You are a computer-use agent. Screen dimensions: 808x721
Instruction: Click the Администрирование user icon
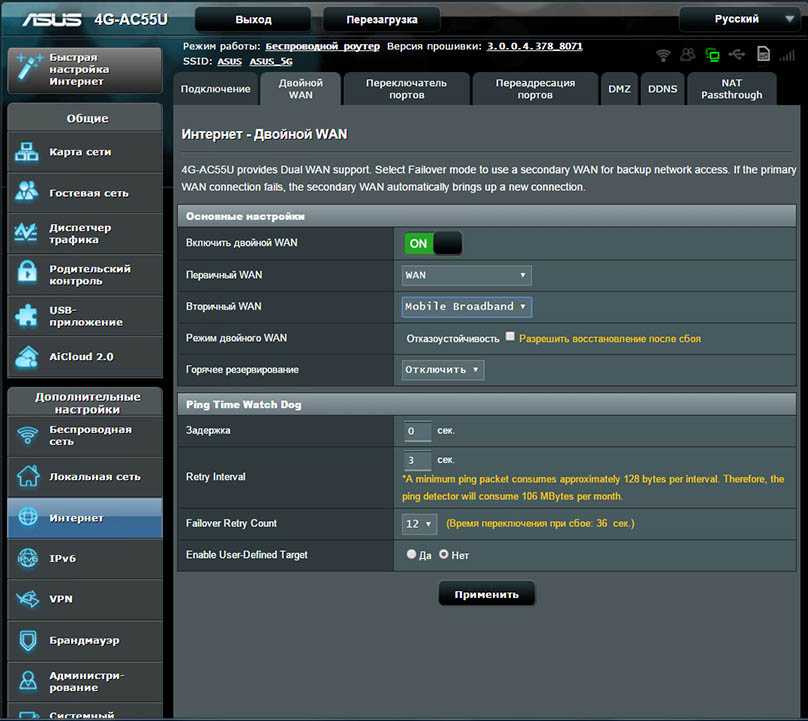[27, 680]
